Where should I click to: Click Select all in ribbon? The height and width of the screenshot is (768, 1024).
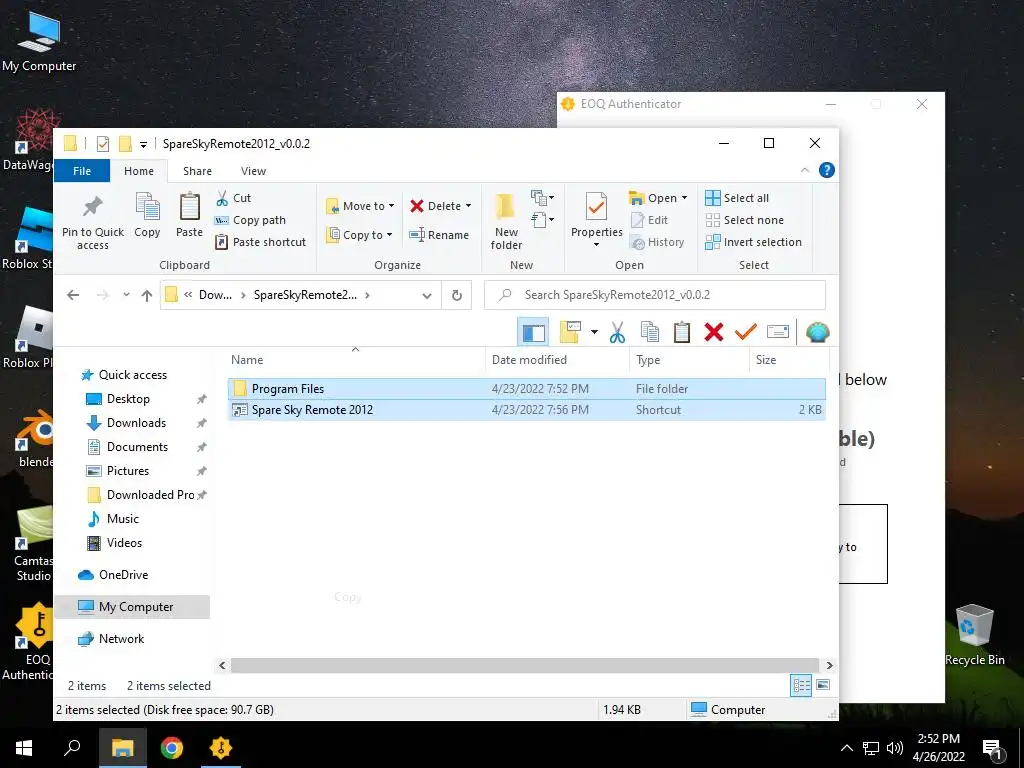737,198
